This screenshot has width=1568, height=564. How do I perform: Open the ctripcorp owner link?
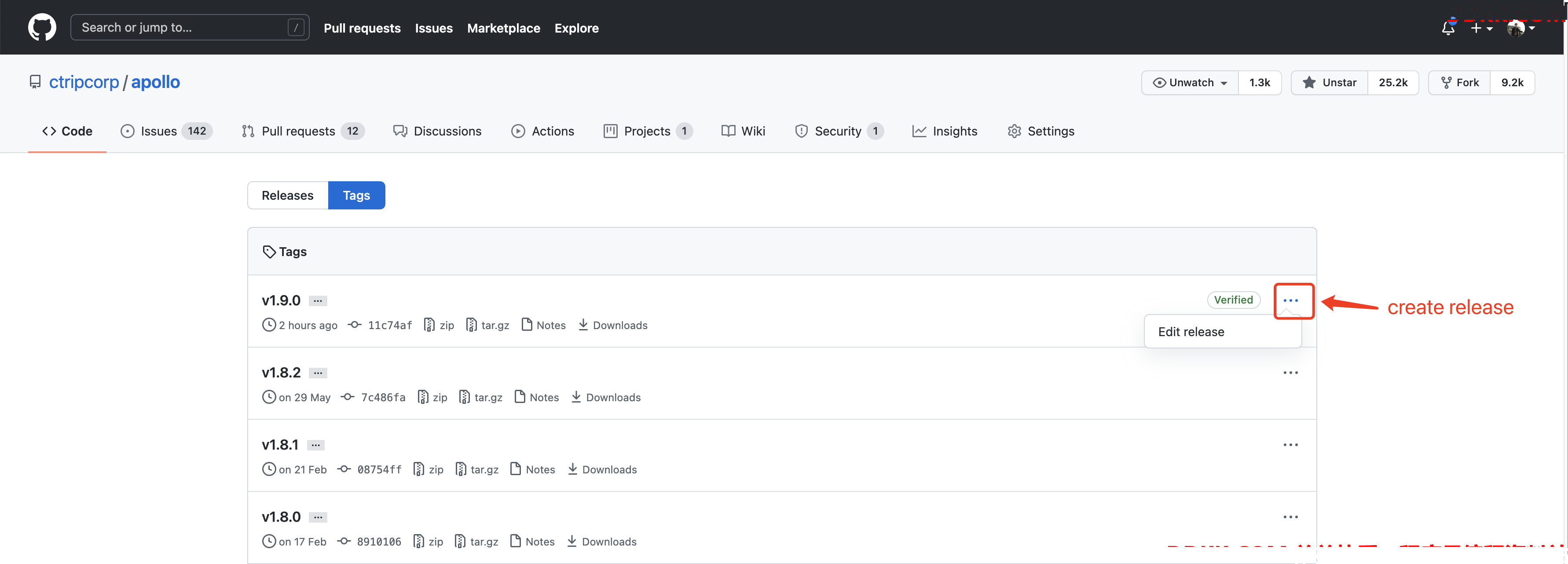(84, 82)
